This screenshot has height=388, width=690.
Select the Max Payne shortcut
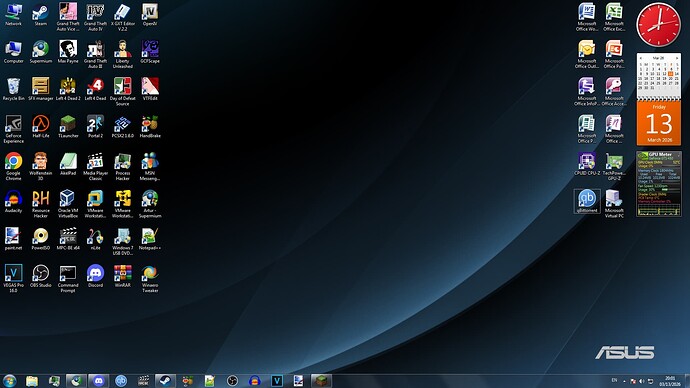click(x=68, y=52)
